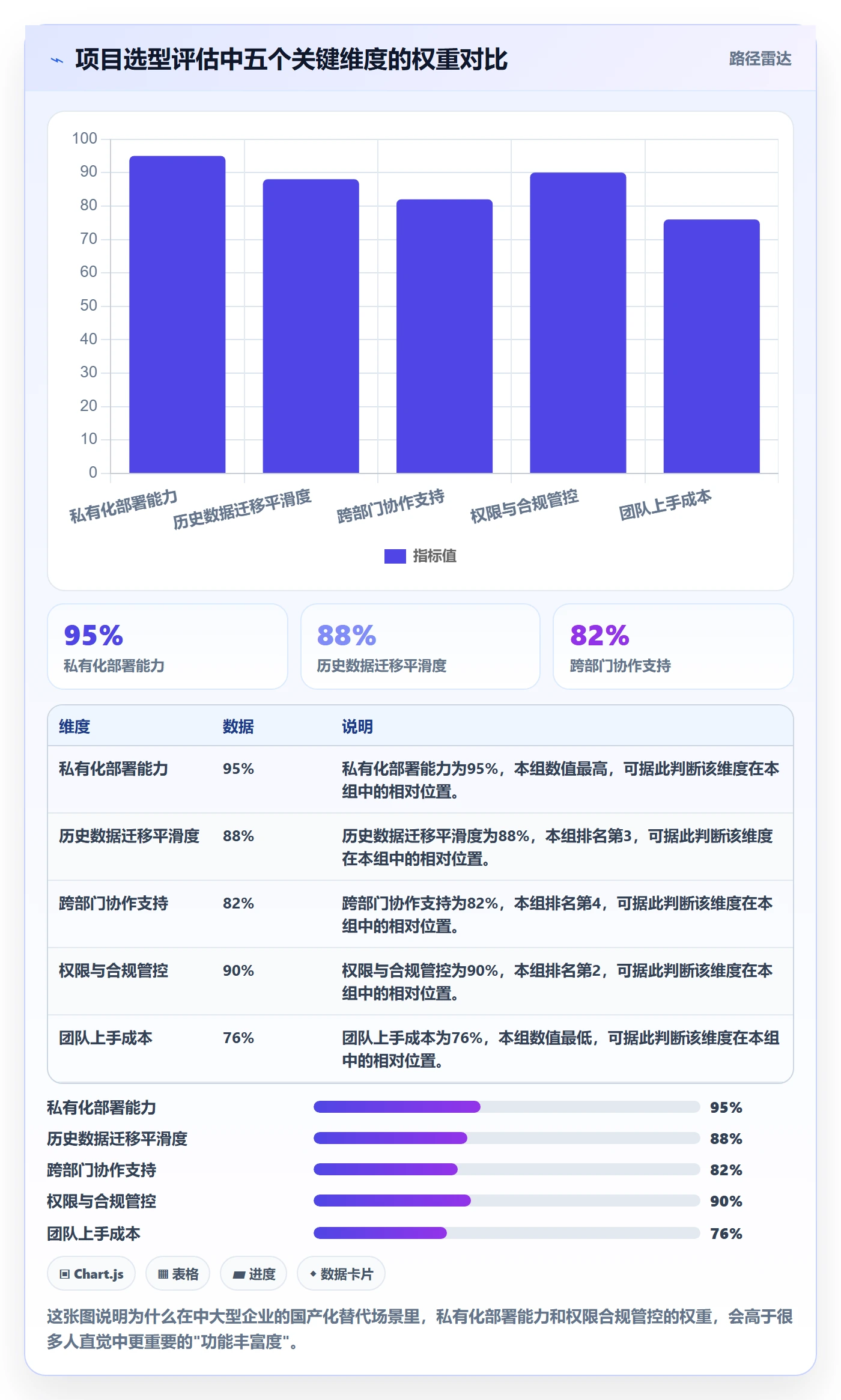Select the 进度 tag chip
The width and height of the screenshot is (841, 1400).
(x=254, y=1274)
